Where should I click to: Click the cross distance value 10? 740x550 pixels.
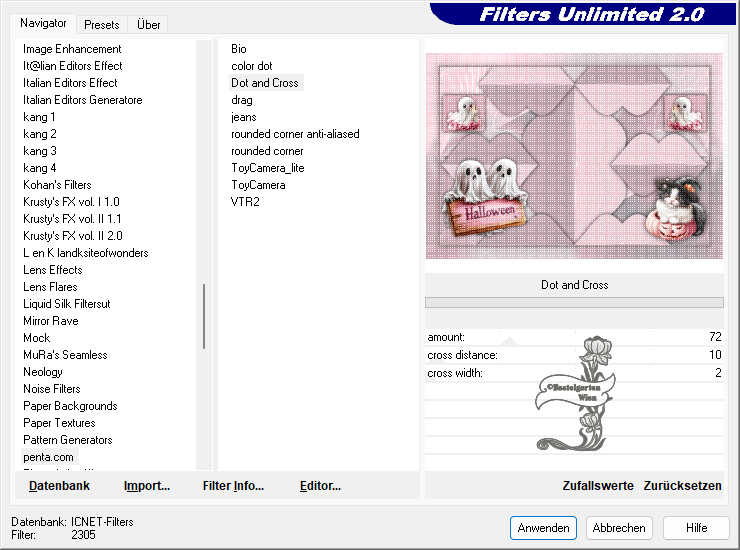pos(715,355)
